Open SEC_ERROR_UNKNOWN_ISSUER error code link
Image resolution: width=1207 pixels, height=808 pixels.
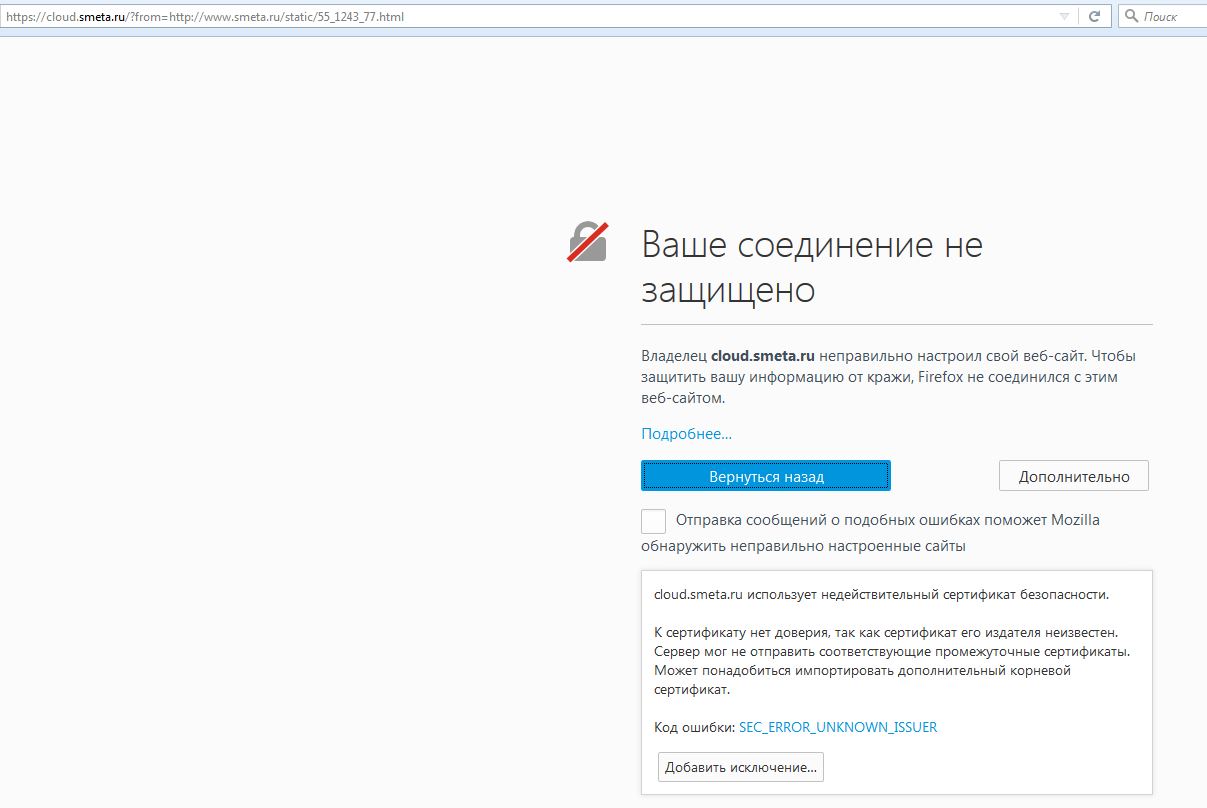(838, 727)
